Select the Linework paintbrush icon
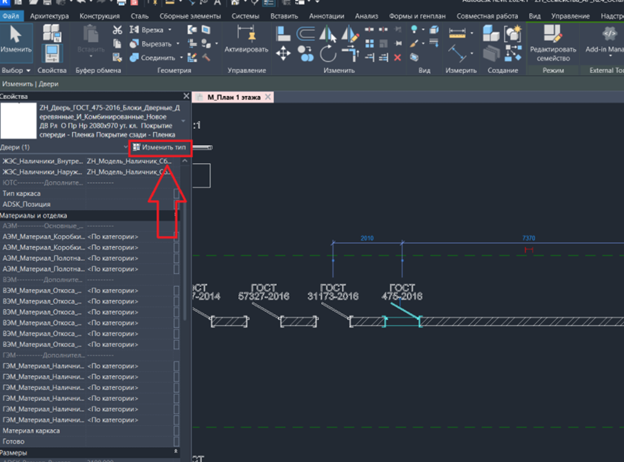Image resolution: width=624 pixels, height=462 pixels. coord(414,43)
